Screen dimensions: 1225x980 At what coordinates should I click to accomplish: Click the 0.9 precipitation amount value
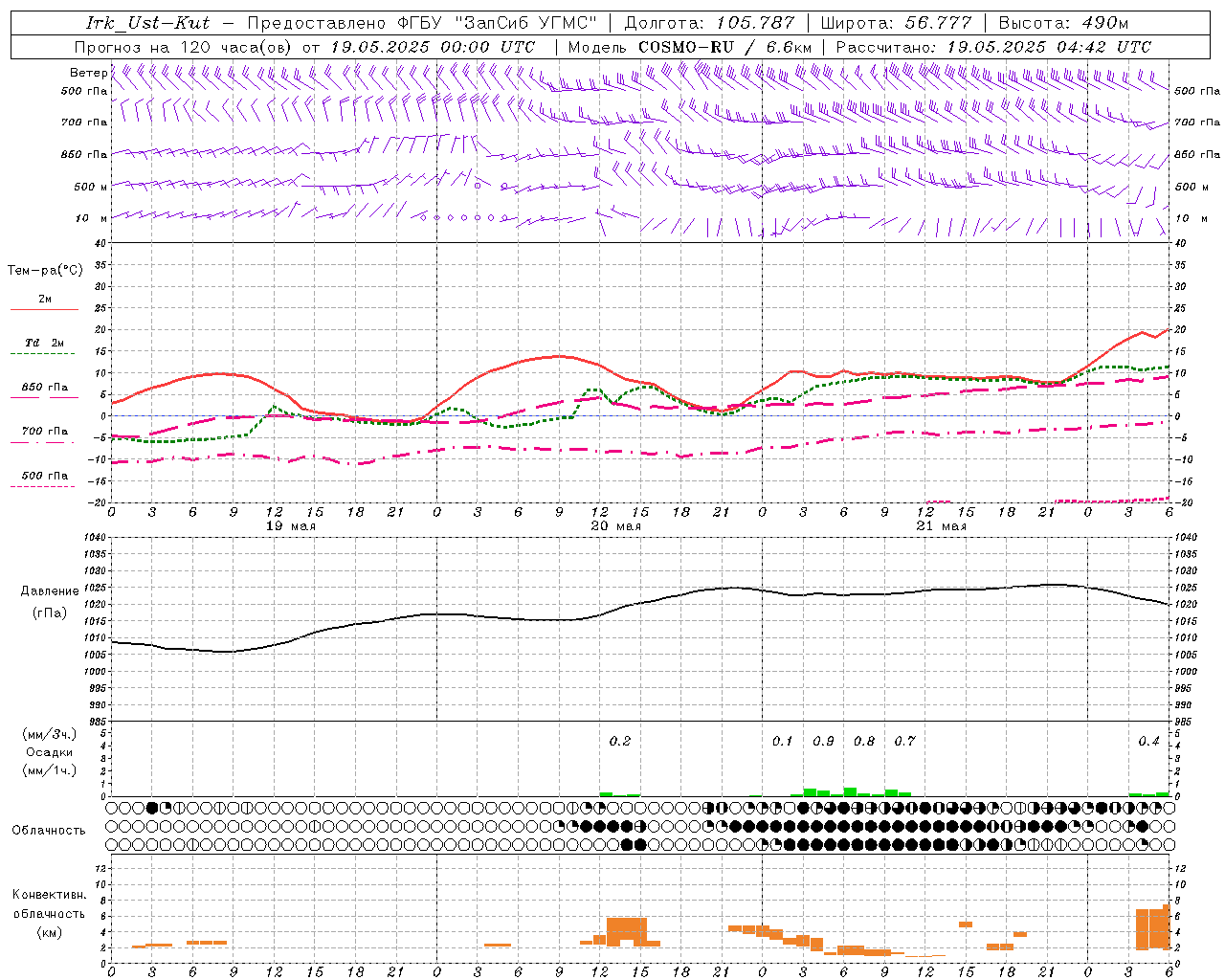click(x=823, y=741)
